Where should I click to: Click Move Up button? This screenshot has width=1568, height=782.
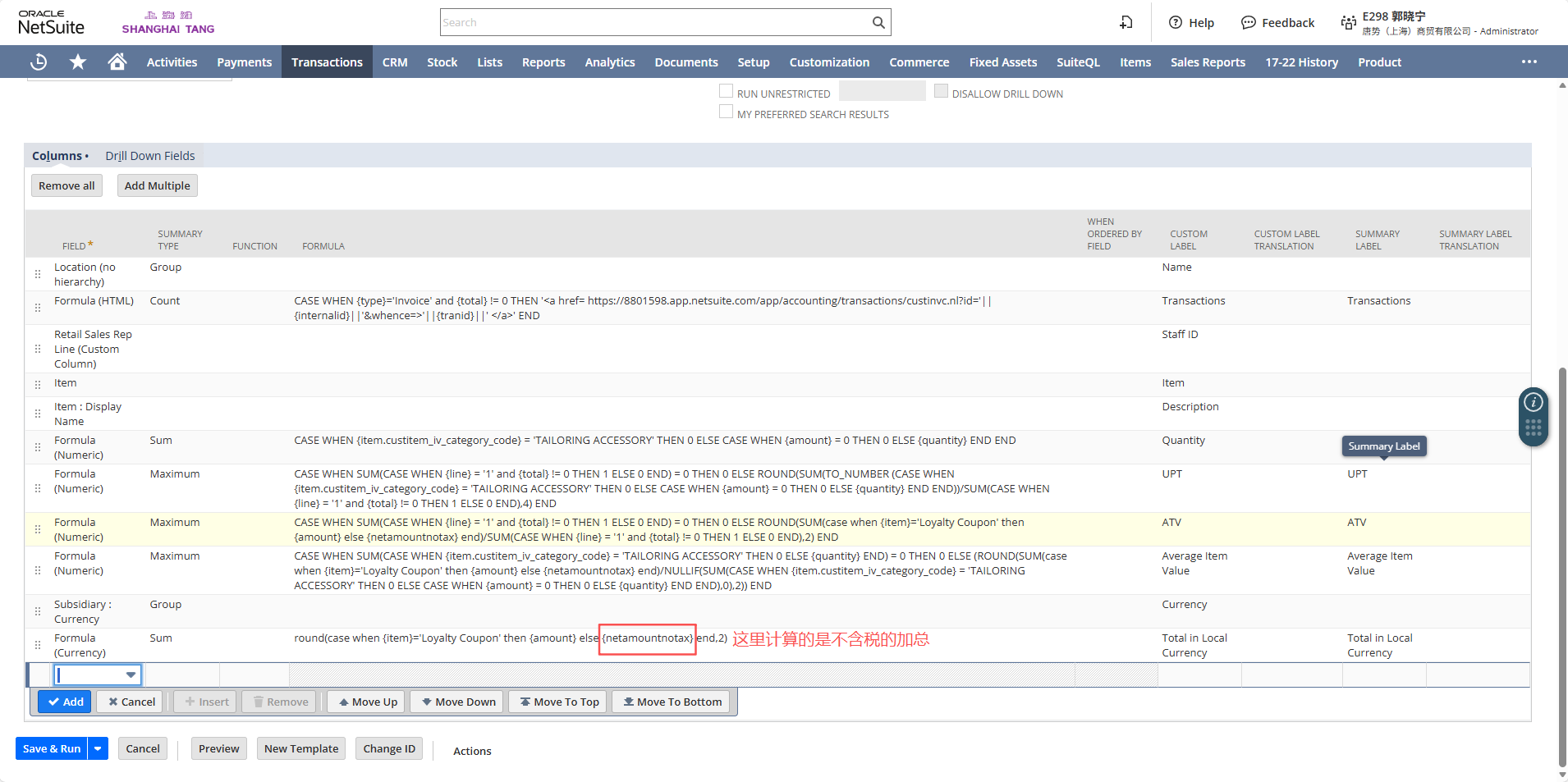367,702
